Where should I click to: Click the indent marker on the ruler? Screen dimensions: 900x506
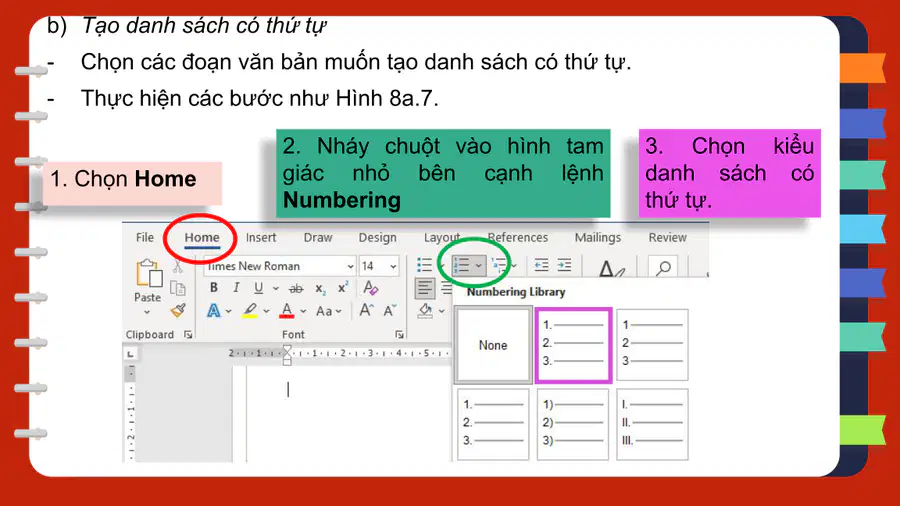287,355
